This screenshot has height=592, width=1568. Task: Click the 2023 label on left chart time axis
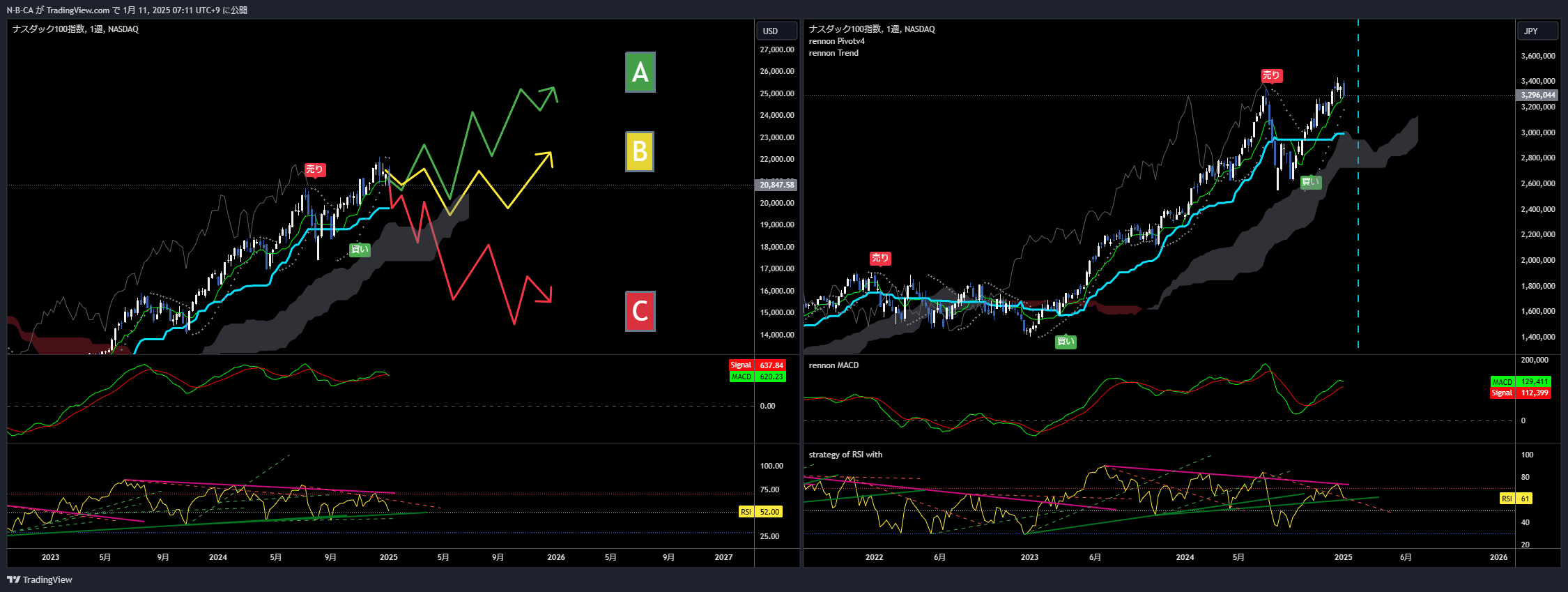pos(50,557)
